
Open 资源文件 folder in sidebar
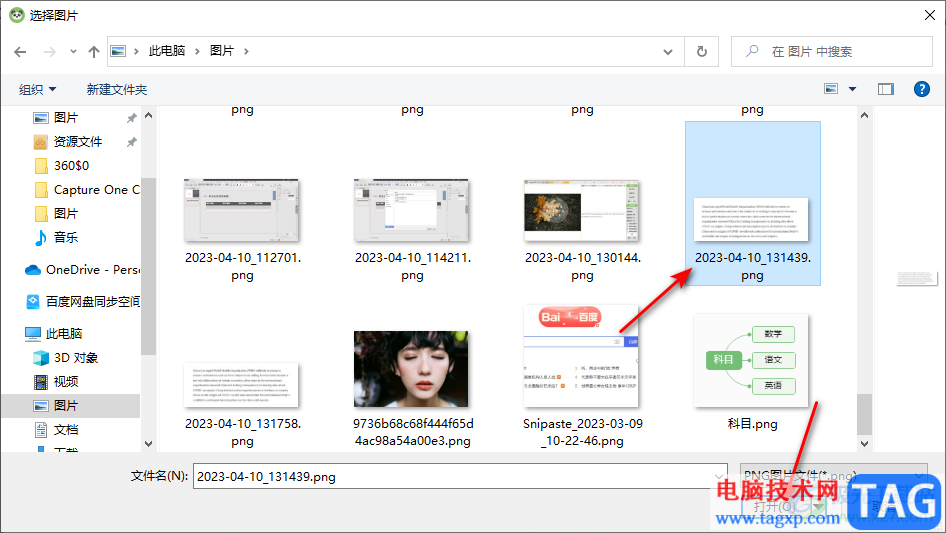[77, 142]
